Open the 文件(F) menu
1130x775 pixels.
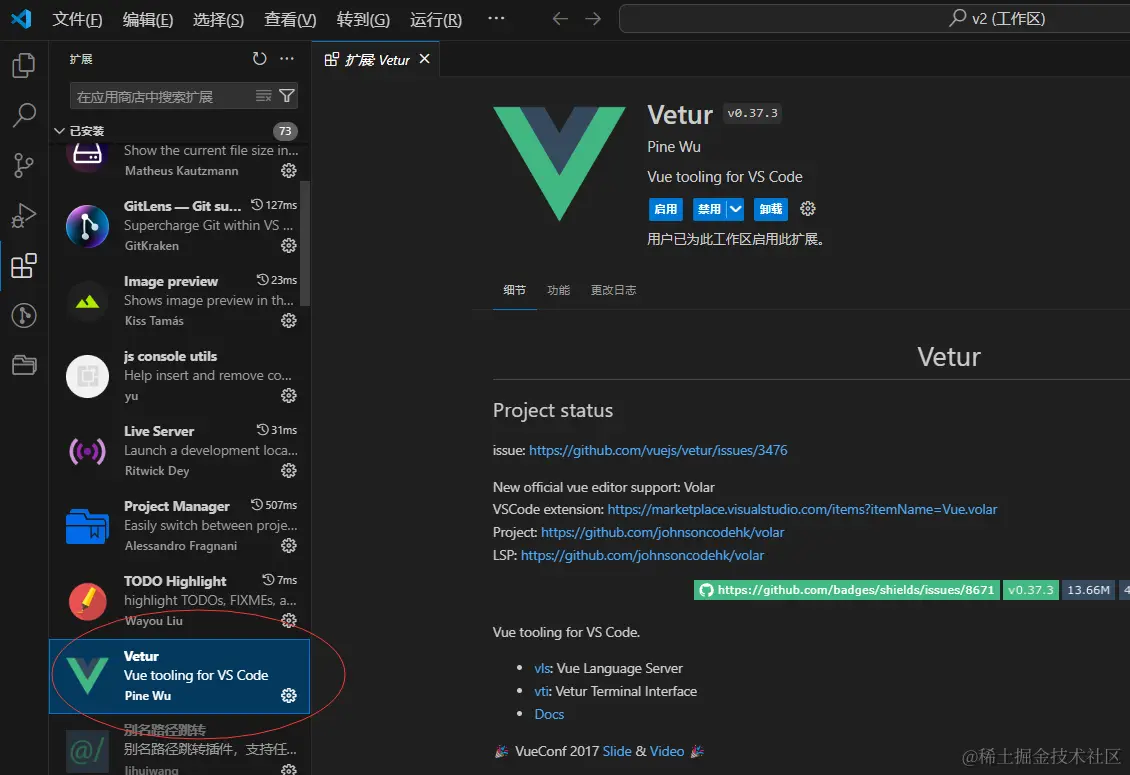77,19
